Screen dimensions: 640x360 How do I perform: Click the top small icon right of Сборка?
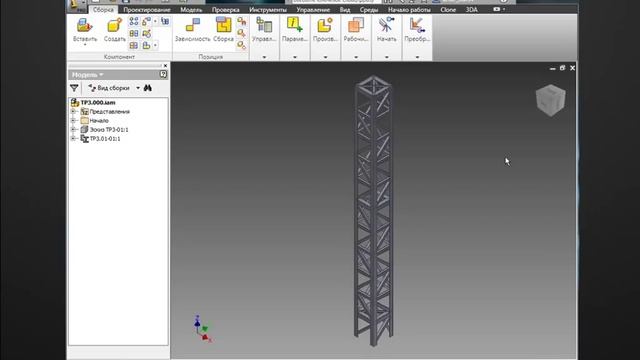[242, 21]
